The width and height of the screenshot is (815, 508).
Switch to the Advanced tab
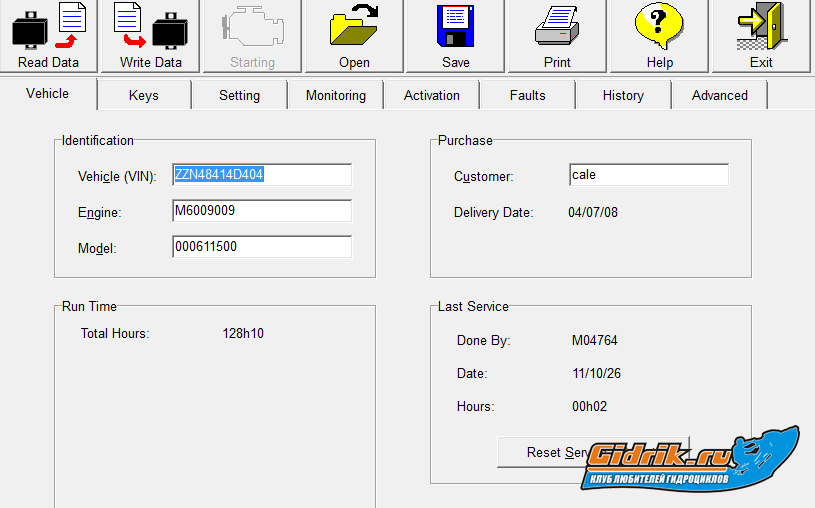[x=719, y=96]
